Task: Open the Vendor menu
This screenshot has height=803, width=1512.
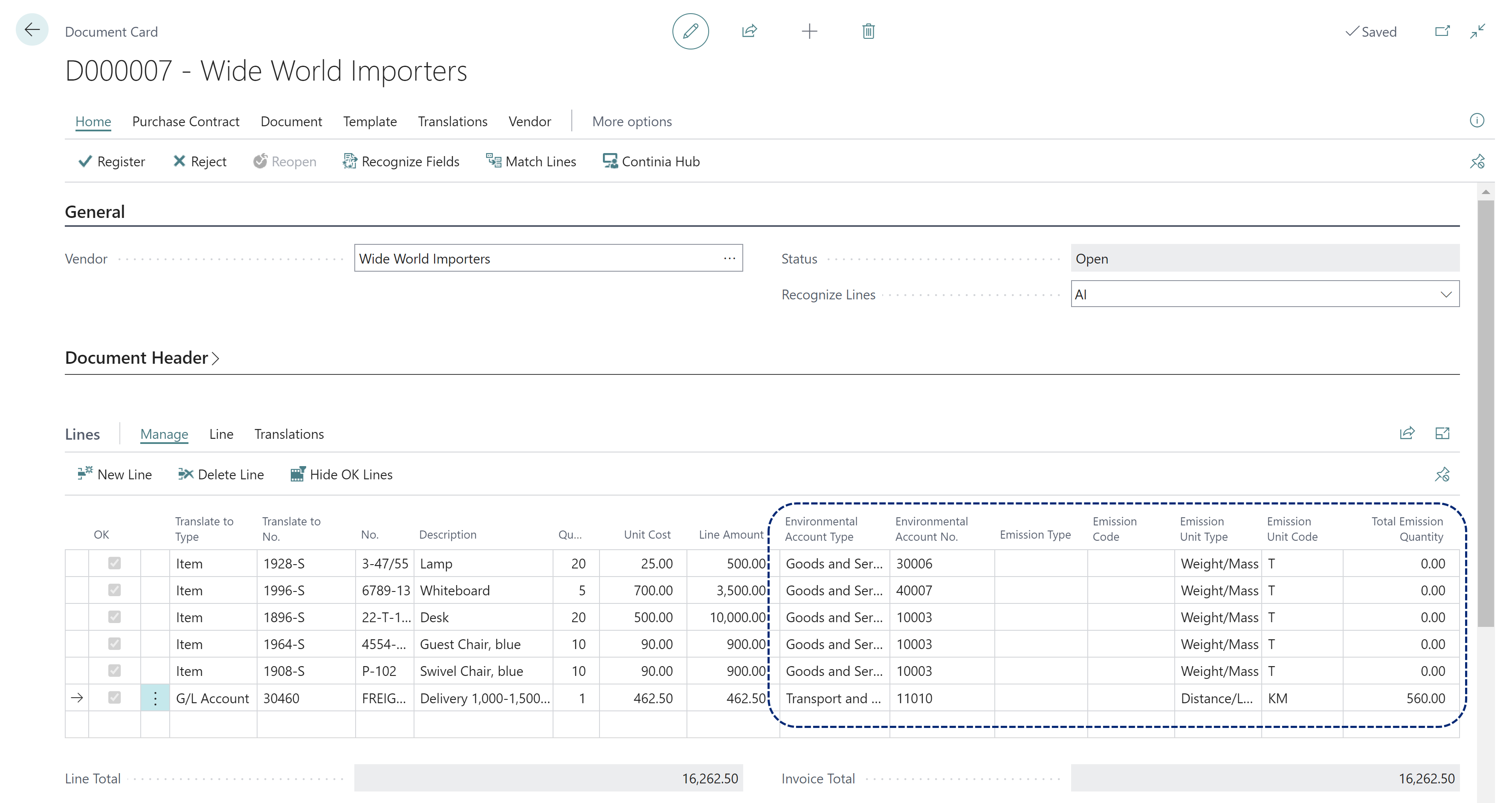Action: coord(530,122)
